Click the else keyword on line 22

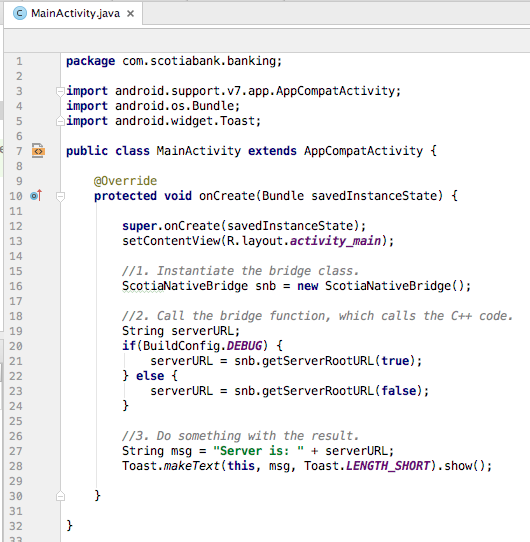150,376
